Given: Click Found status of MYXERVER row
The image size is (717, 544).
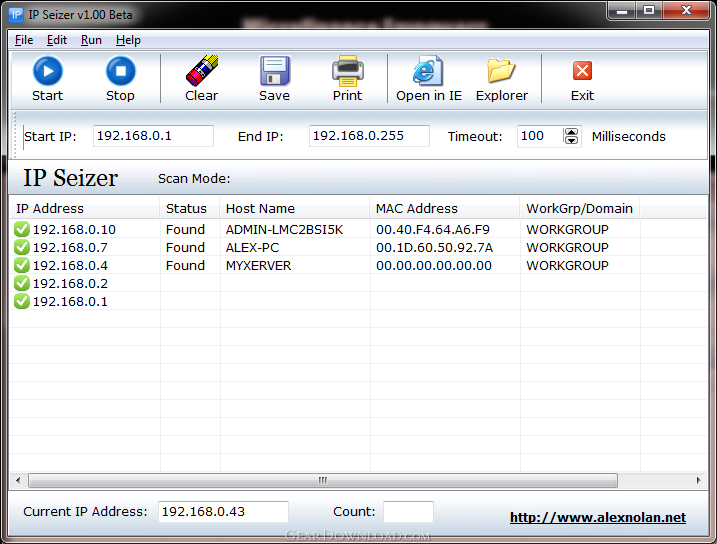Looking at the screenshot, I should pyautogui.click(x=185, y=266).
